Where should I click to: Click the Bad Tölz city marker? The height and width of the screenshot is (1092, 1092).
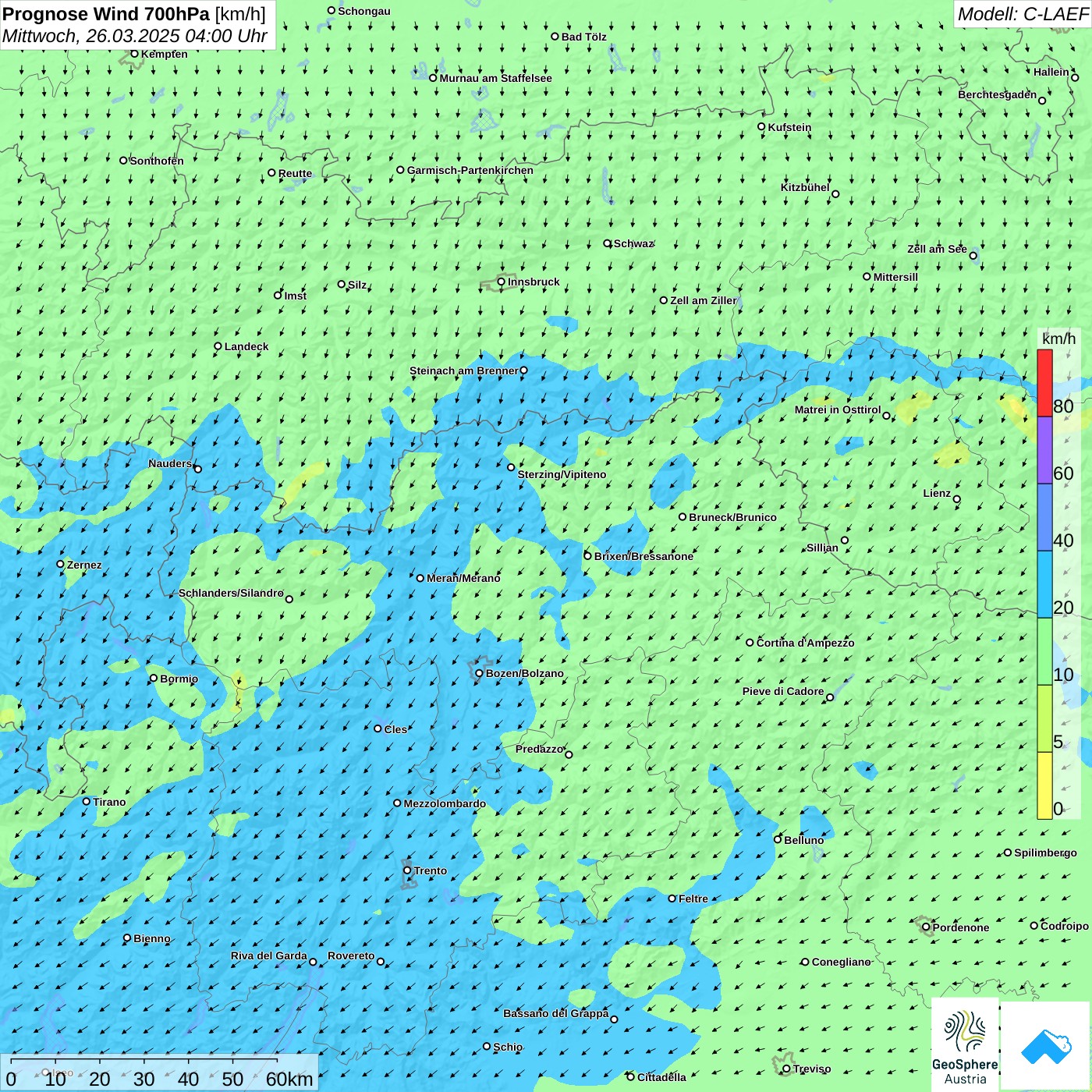point(555,37)
